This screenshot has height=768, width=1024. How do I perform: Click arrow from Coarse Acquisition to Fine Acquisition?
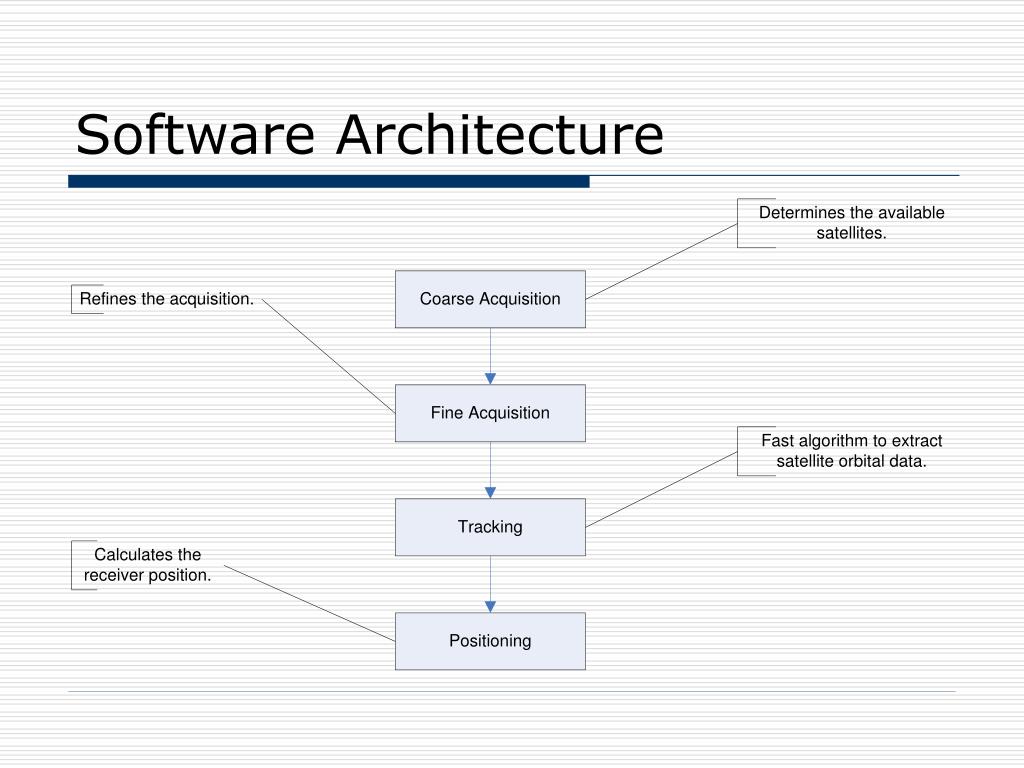(490, 356)
